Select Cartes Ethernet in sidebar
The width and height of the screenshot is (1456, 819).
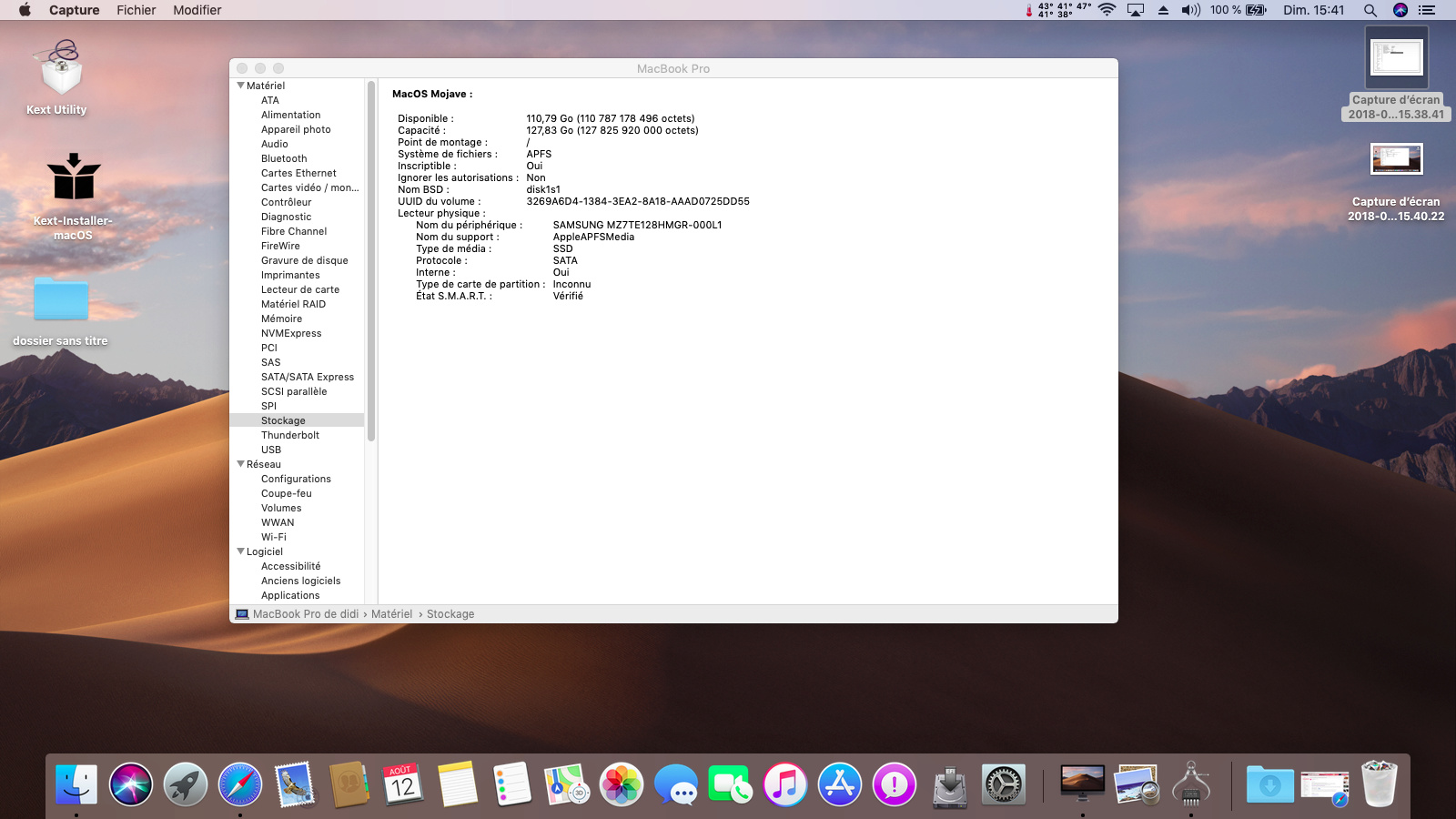pyautogui.click(x=297, y=173)
